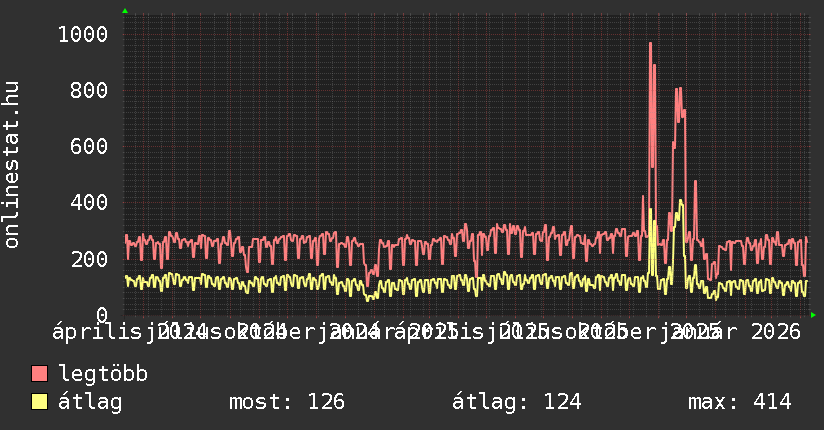The image size is (824, 430).
Task: Click the 600 y-axis label
Action: (x=88, y=147)
